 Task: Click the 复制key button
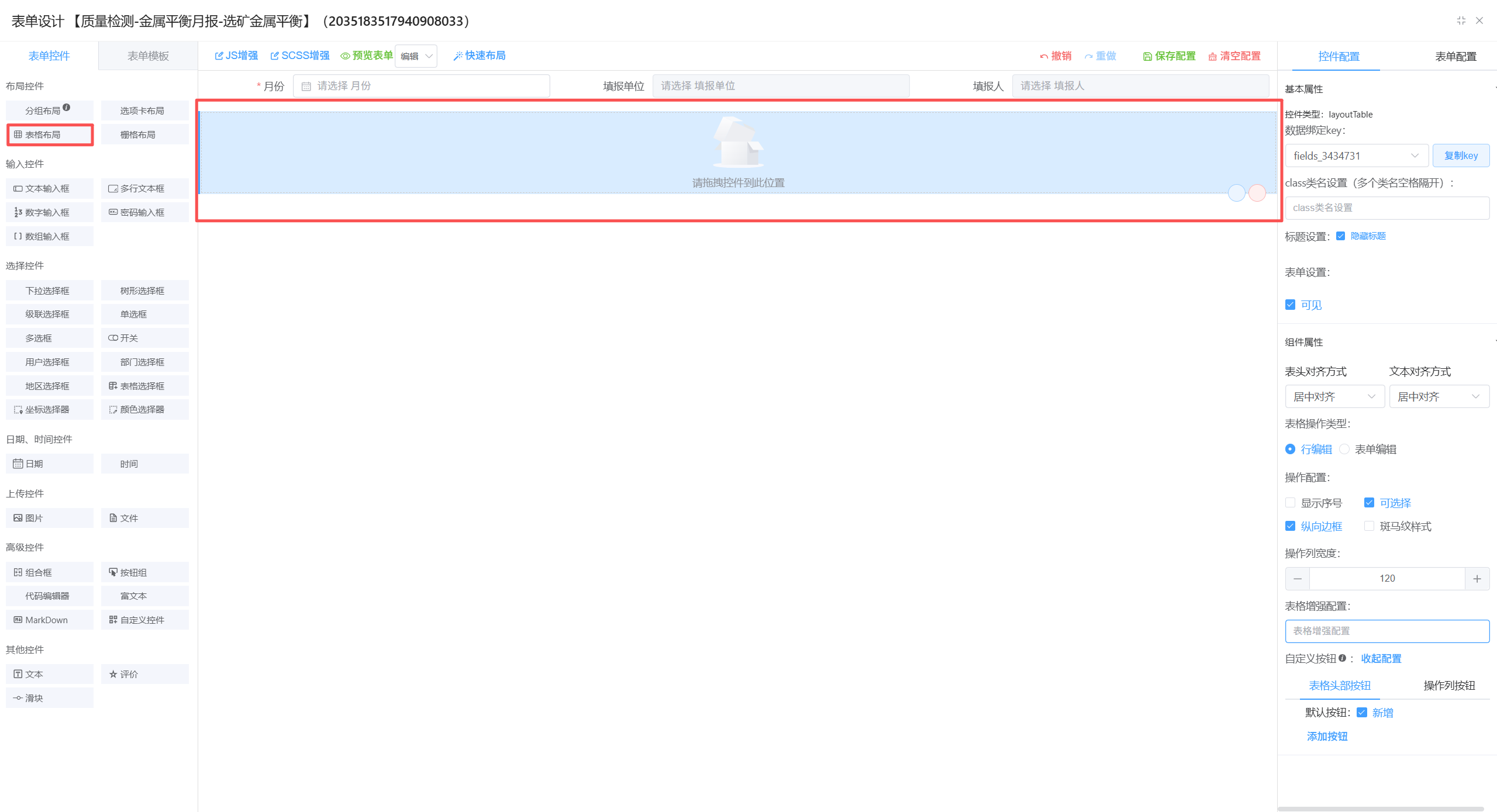click(1460, 156)
